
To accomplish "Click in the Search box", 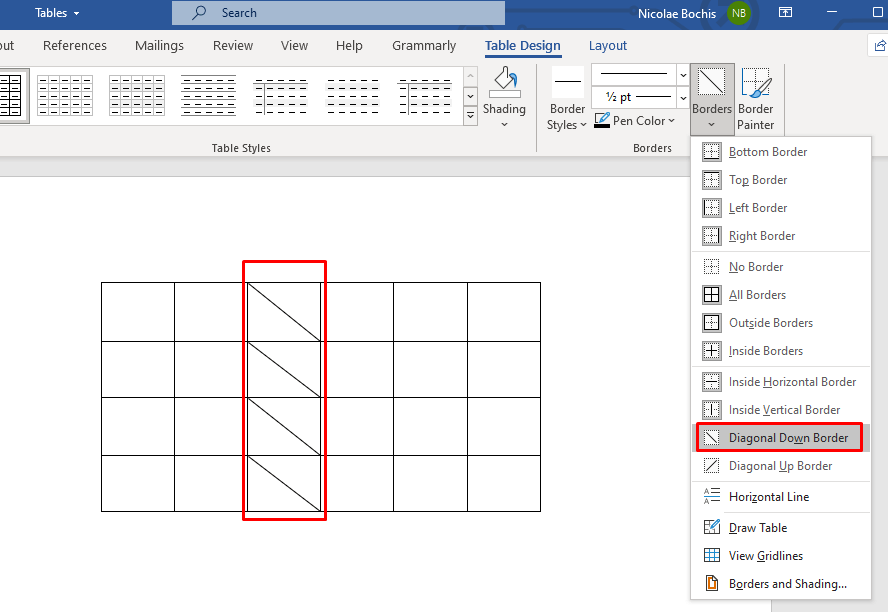I will click(340, 13).
